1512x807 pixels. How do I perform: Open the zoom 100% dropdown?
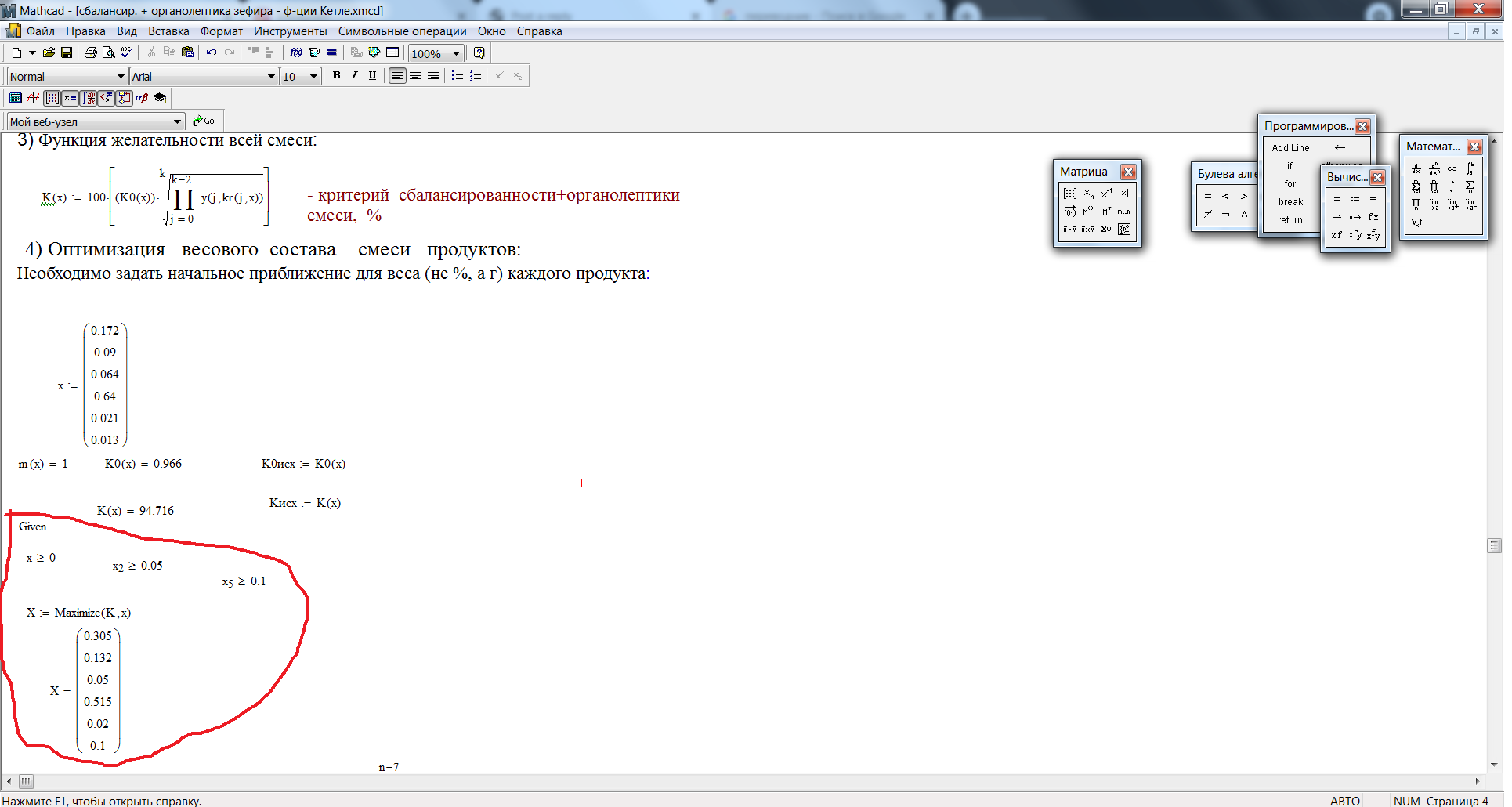tap(456, 53)
